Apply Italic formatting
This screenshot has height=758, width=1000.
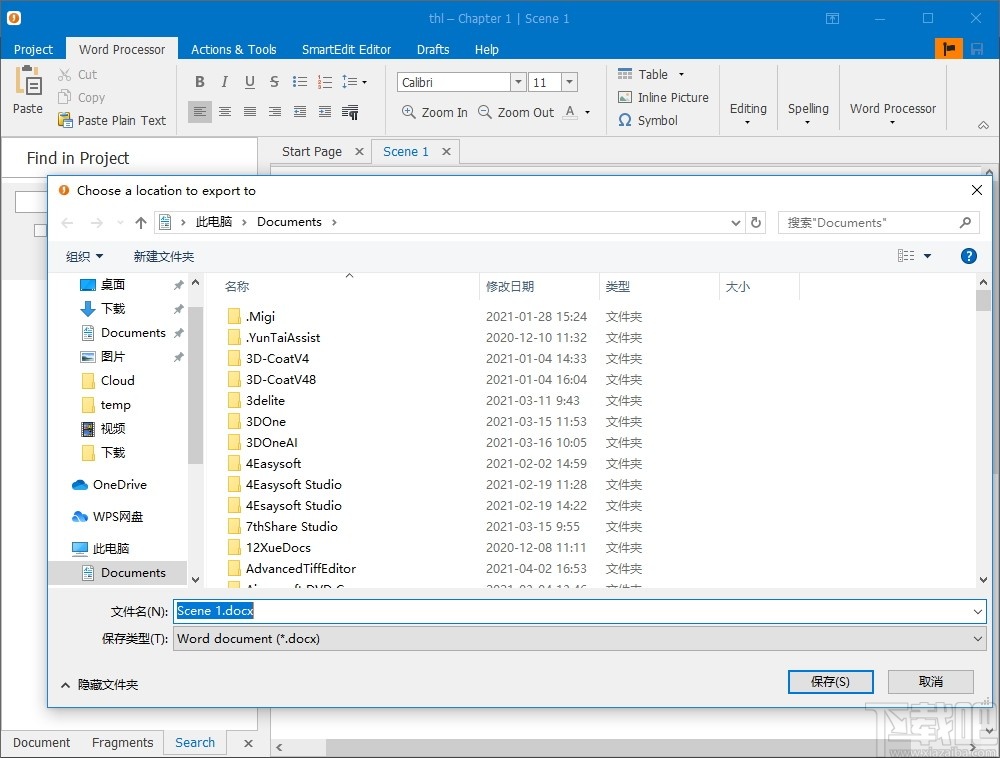pos(224,81)
